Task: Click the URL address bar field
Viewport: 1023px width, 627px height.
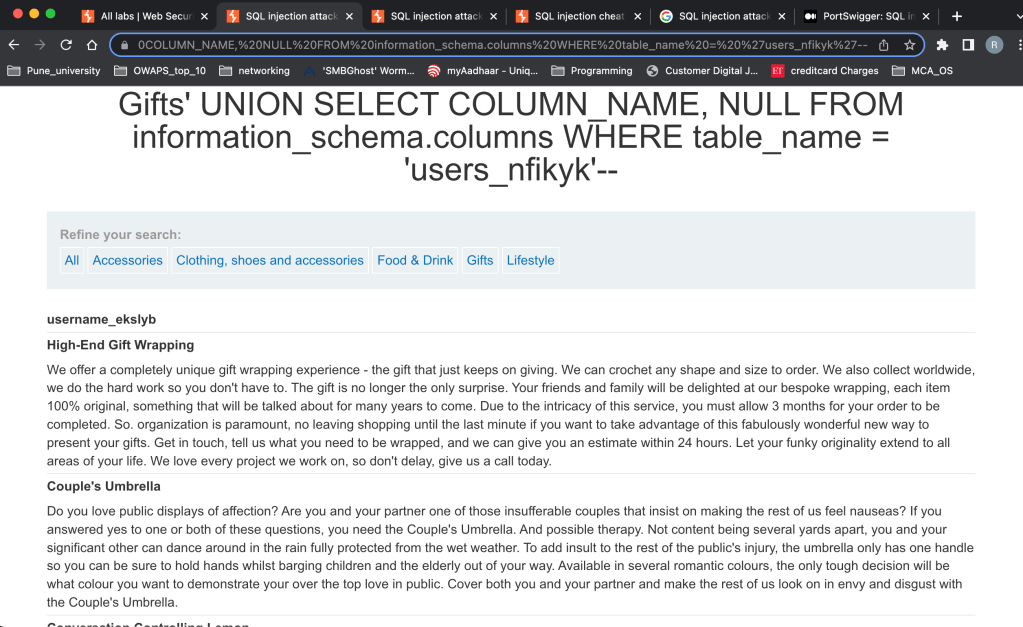Action: click(x=500, y=45)
